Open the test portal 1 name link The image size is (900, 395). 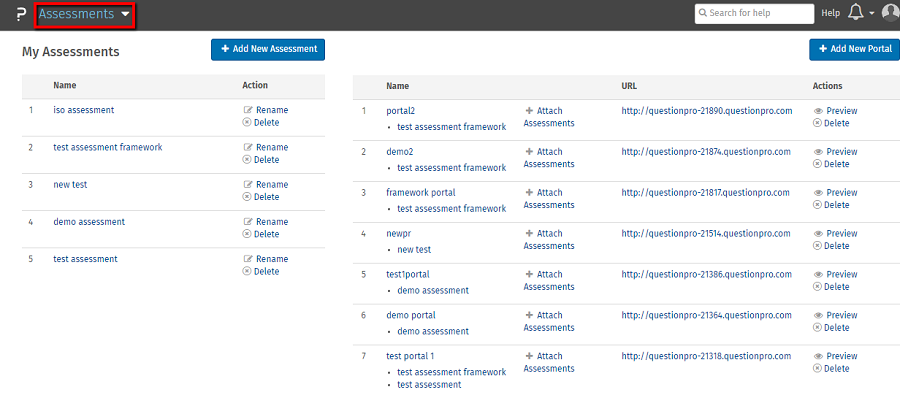tap(410, 356)
